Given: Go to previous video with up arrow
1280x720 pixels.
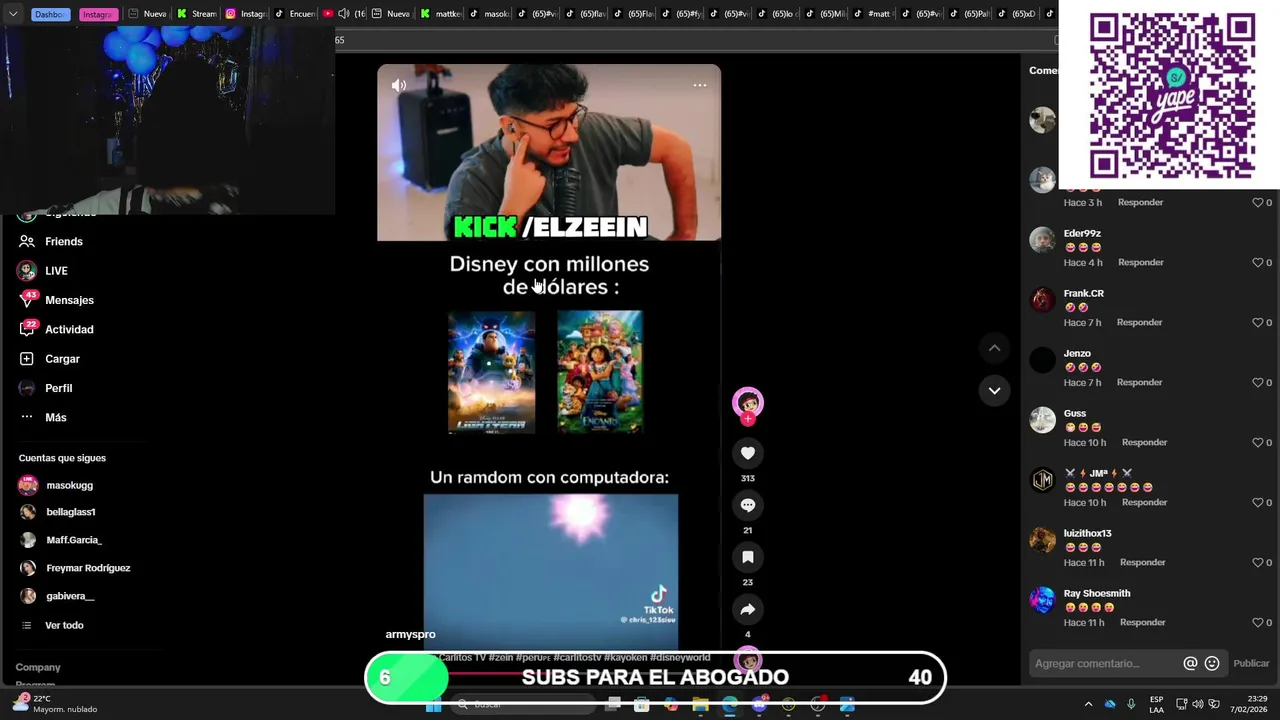Looking at the screenshot, I should tap(994, 348).
